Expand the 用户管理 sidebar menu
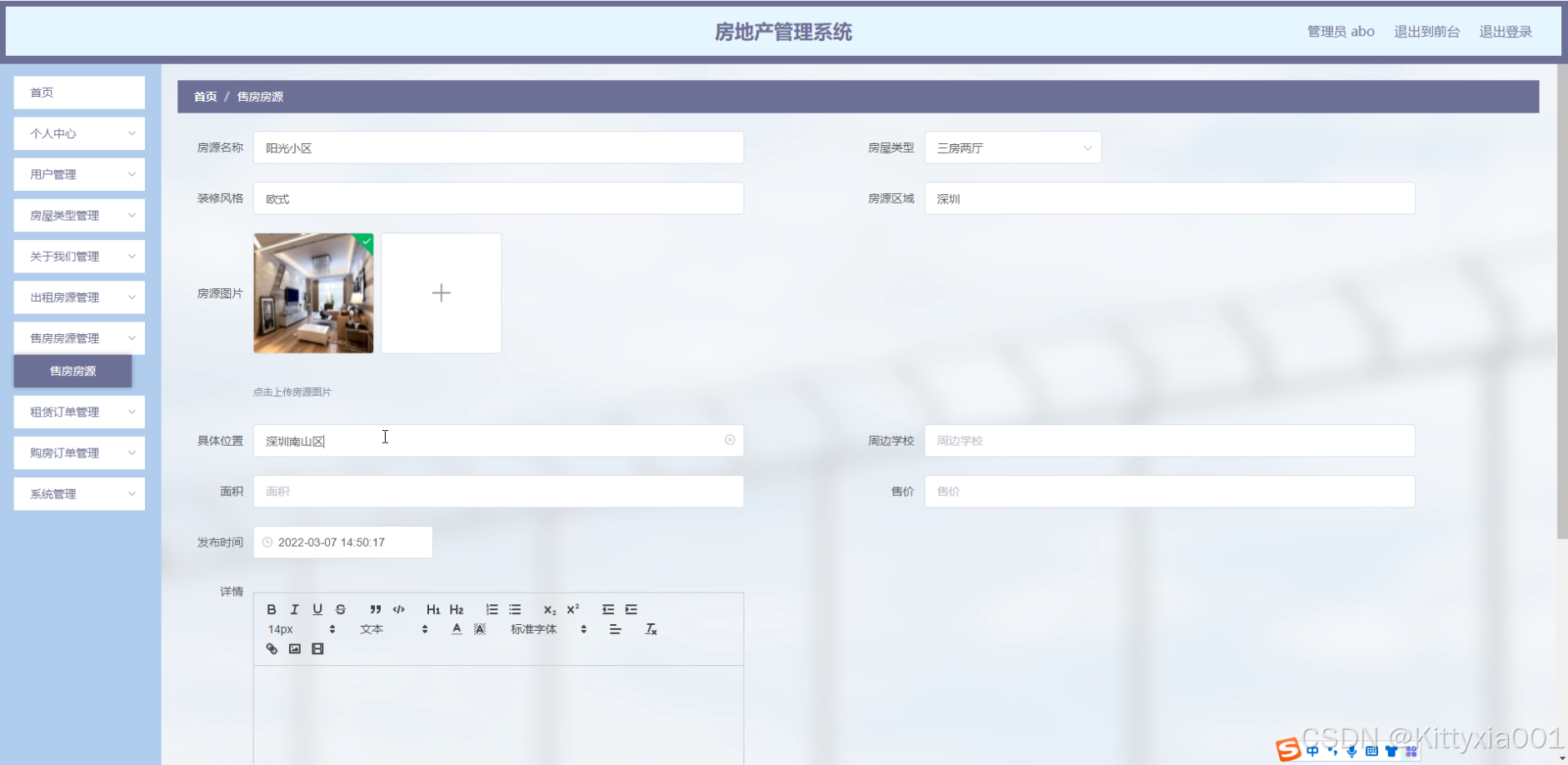 [79, 174]
